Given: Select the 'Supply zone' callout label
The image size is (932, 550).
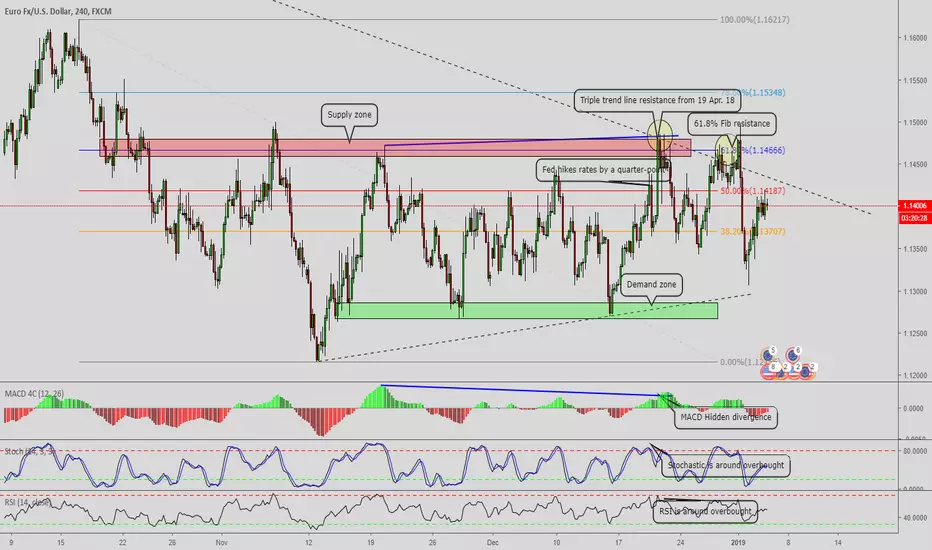Looking at the screenshot, I should pyautogui.click(x=349, y=115).
